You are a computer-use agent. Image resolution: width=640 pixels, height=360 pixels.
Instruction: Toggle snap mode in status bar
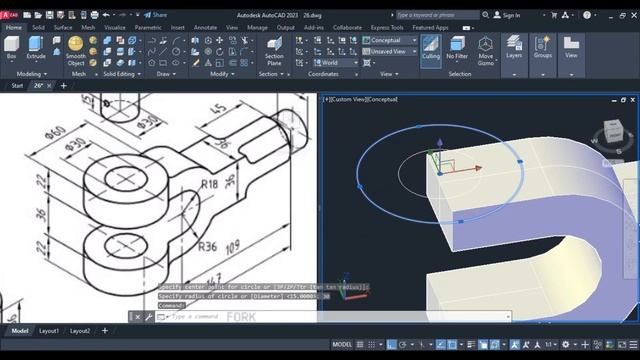click(371, 345)
